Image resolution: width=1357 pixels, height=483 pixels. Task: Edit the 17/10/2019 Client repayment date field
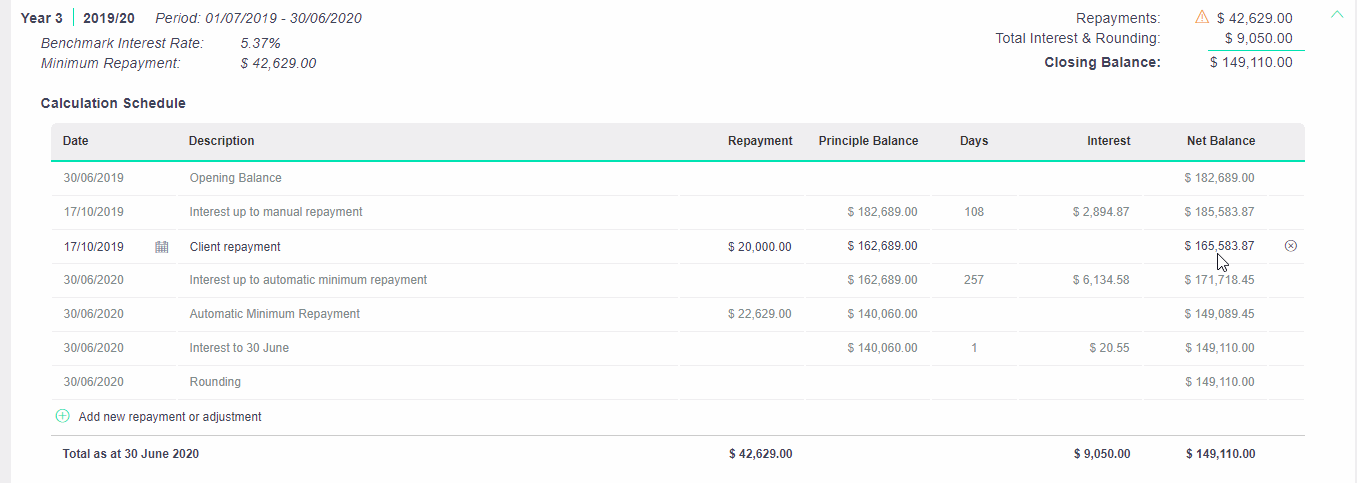tap(94, 247)
